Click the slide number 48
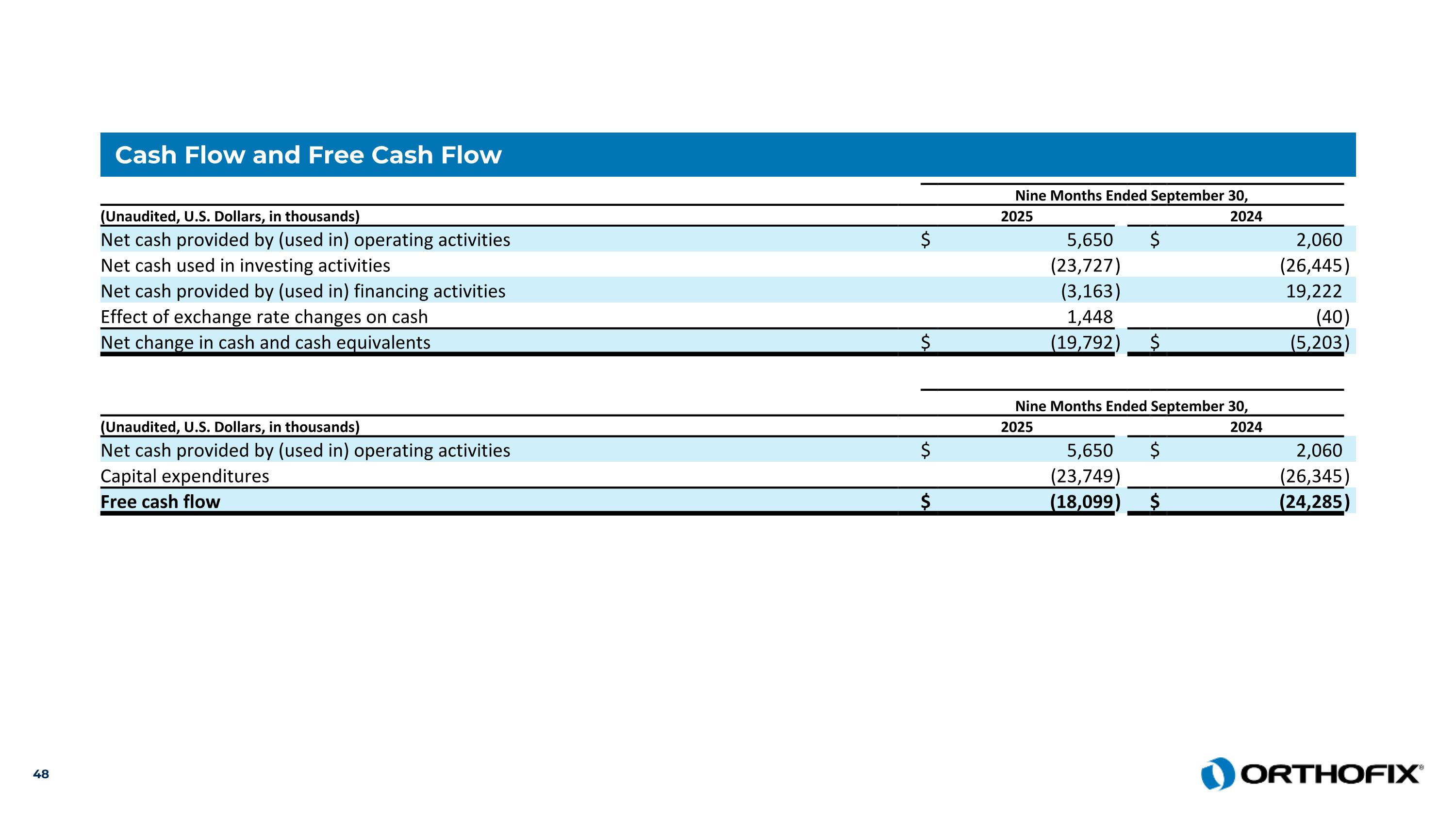Image resolution: width=1456 pixels, height=819 pixels. [41, 774]
